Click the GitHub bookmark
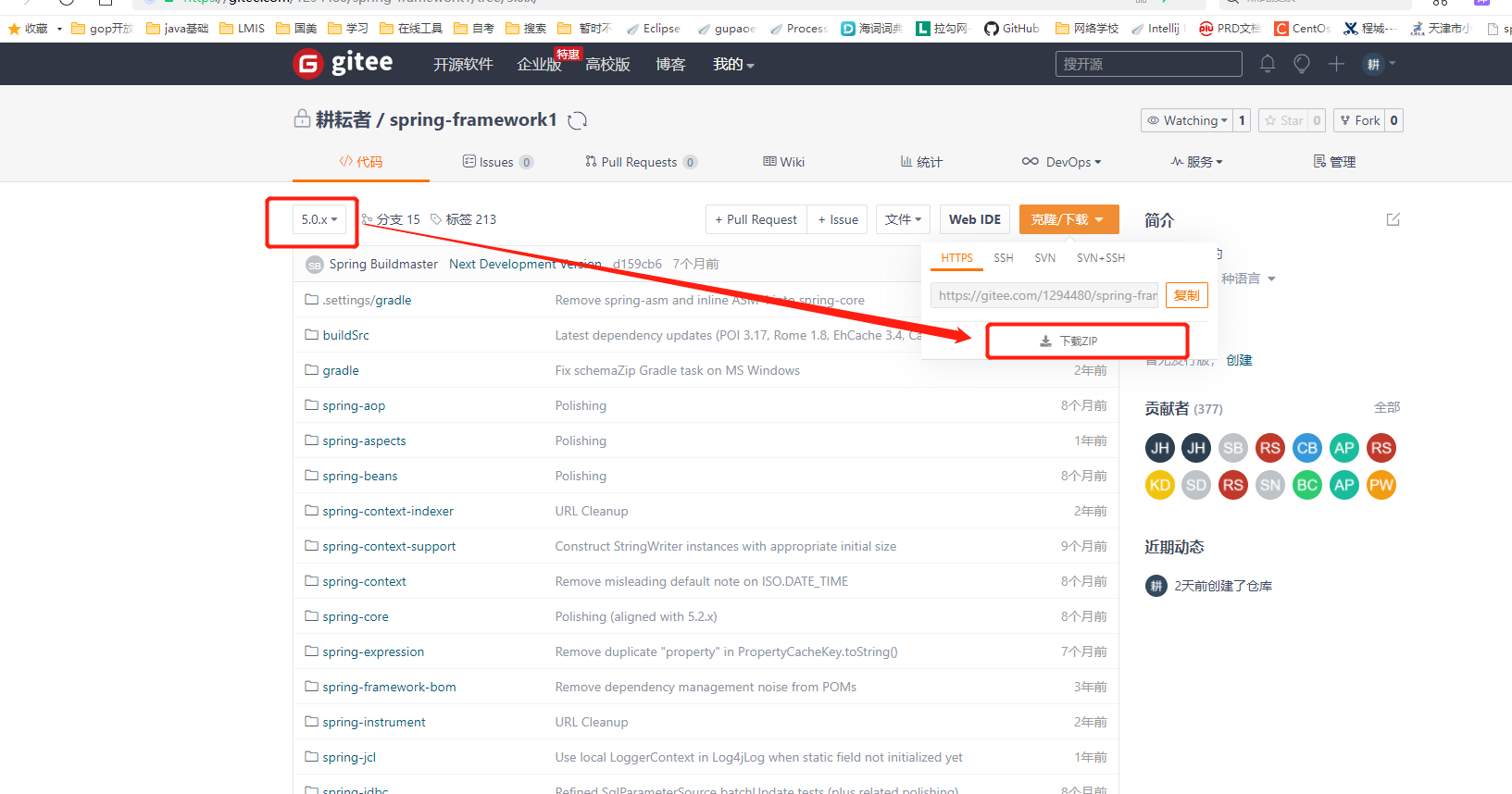The width and height of the screenshot is (1512, 794). point(1012,29)
